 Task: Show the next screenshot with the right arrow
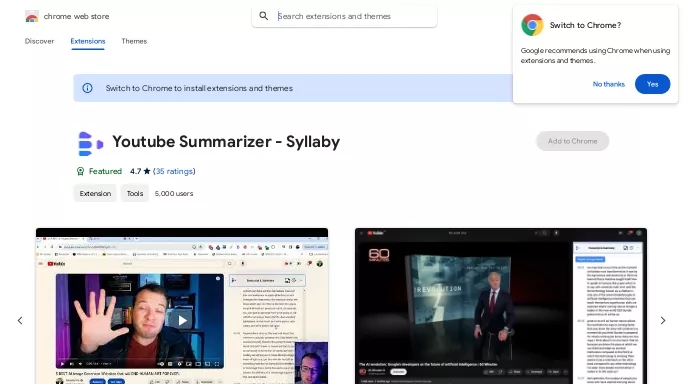pyautogui.click(x=663, y=320)
